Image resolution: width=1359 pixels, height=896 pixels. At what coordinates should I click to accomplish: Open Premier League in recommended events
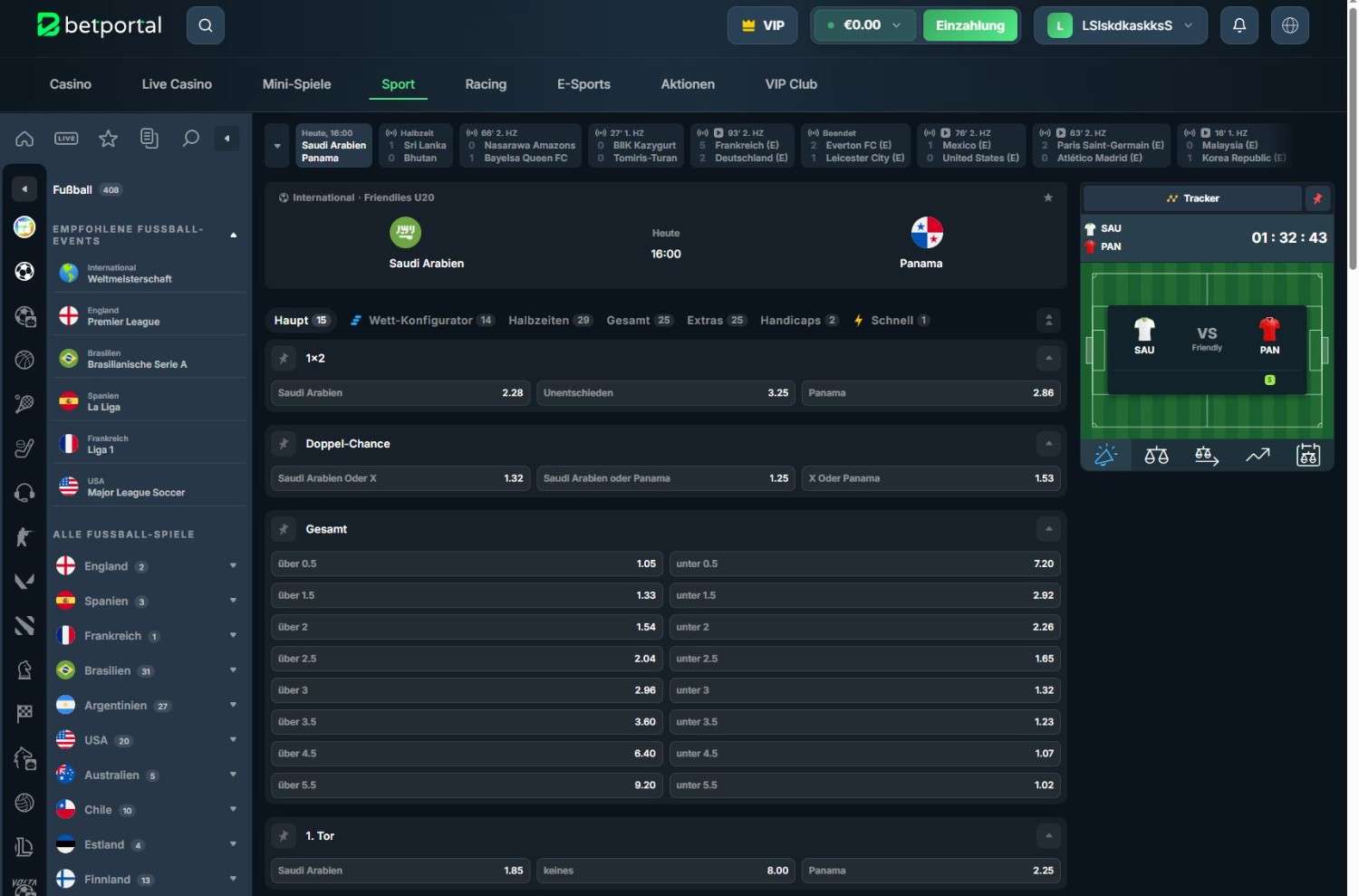coord(149,316)
